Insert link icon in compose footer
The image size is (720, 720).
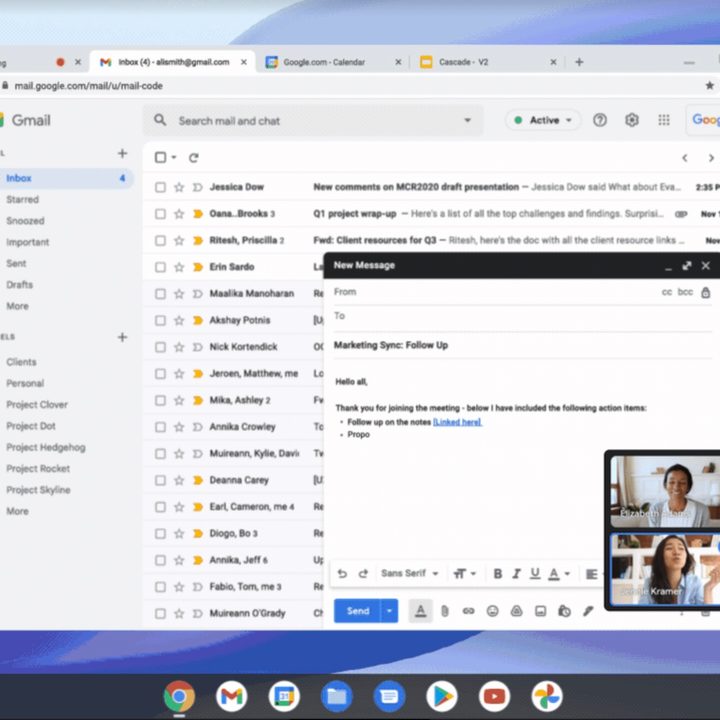[468, 611]
